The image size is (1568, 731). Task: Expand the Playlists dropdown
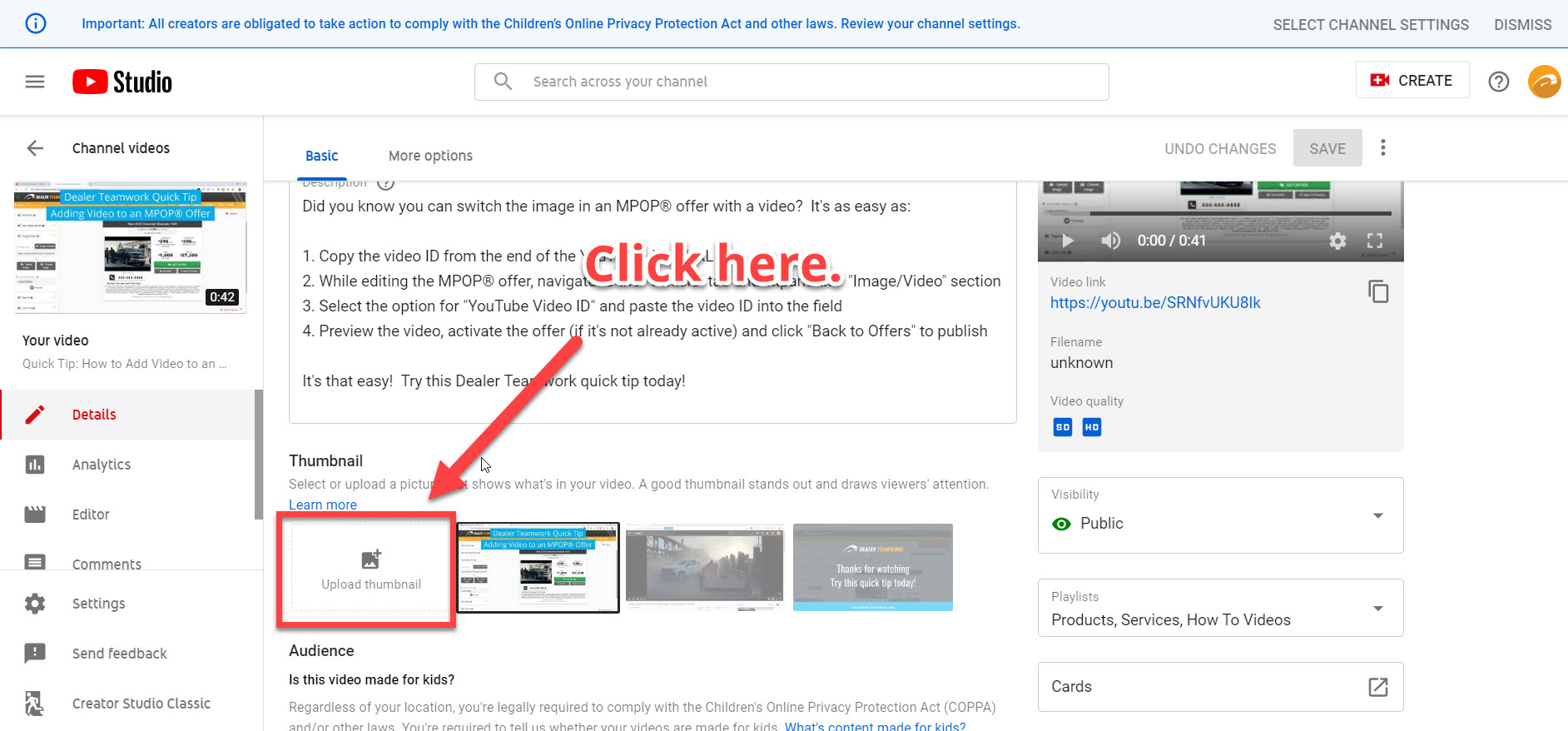1378,608
